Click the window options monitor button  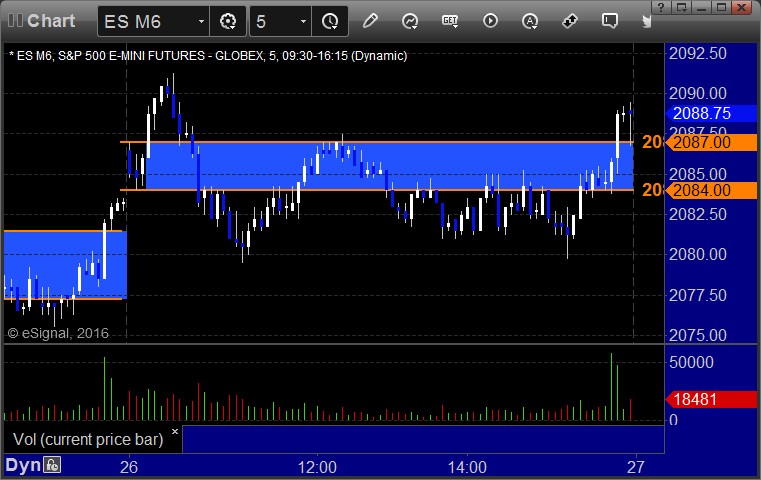point(681,7)
